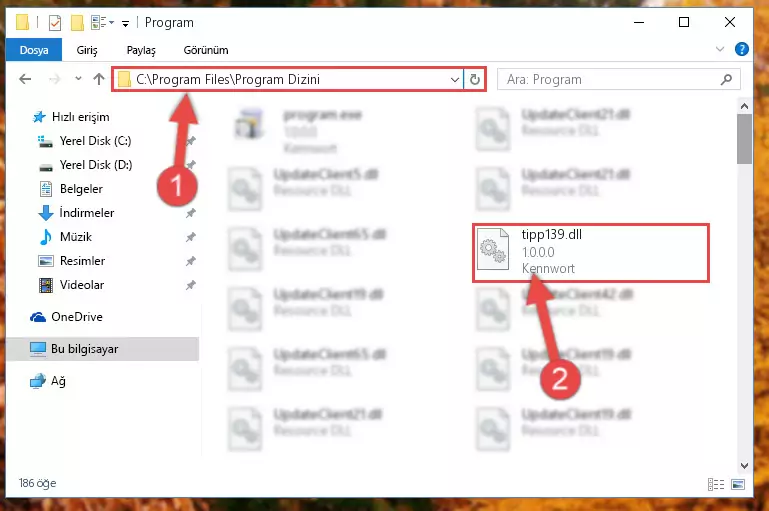Switch to large thumbnails view icon
Image resolution: width=769 pixels, height=511 pixels.
pos(738,485)
